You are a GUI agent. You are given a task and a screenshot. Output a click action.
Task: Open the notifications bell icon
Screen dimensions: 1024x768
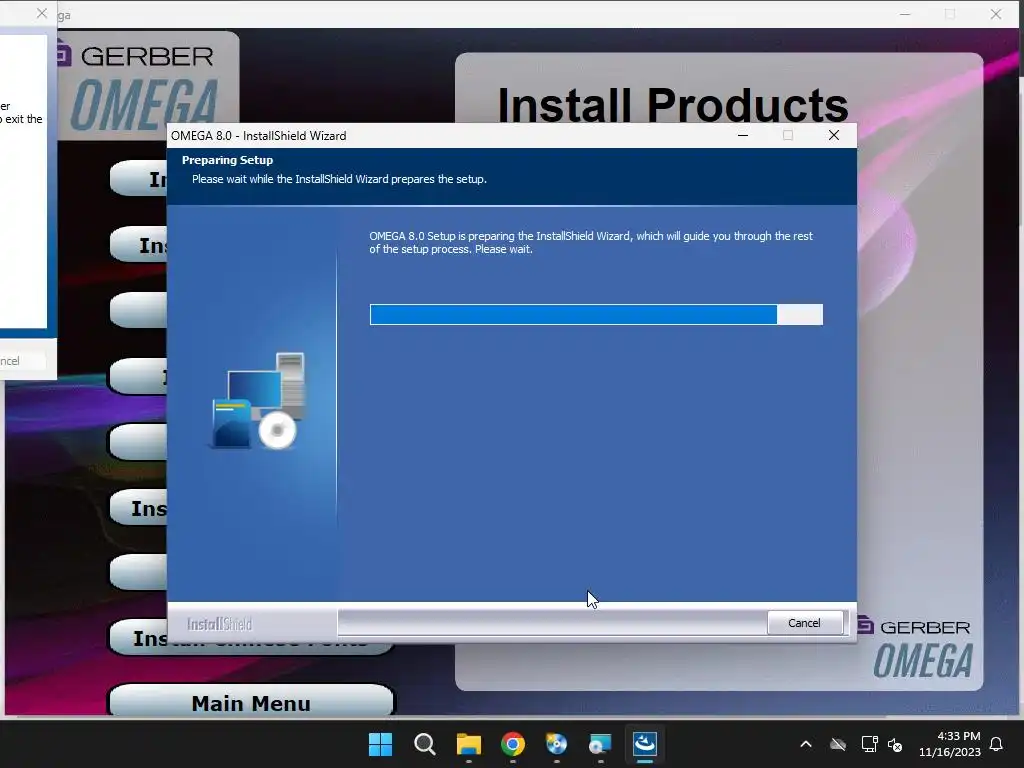[x=996, y=744]
